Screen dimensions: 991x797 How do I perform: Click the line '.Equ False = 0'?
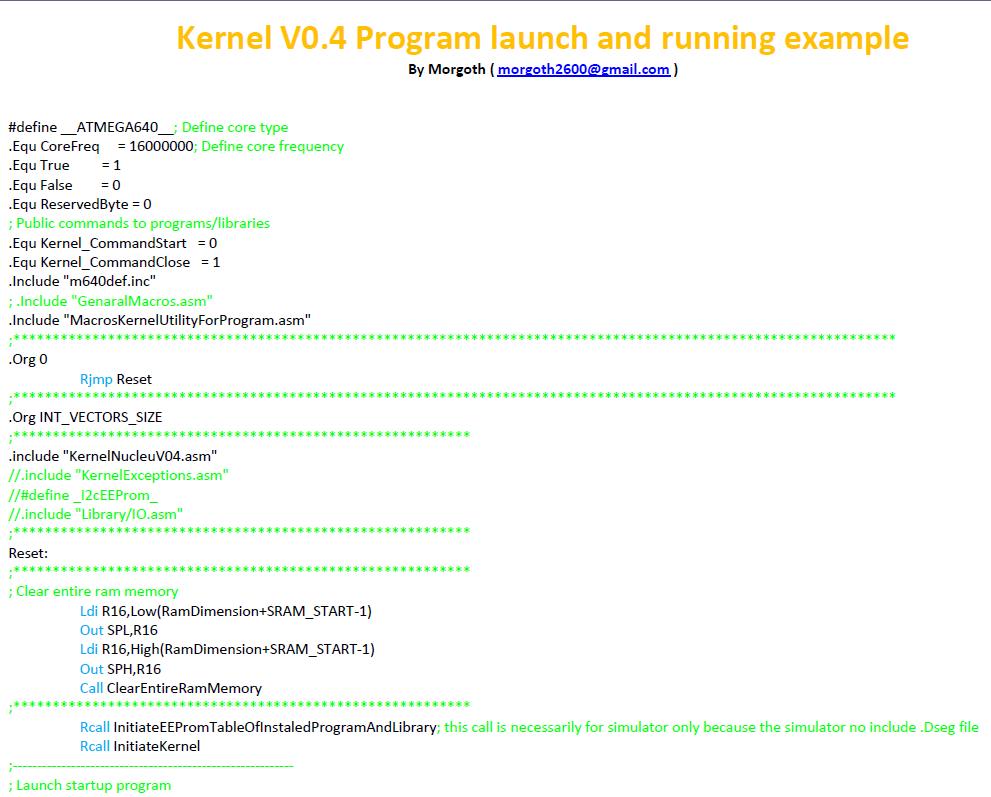(64, 185)
